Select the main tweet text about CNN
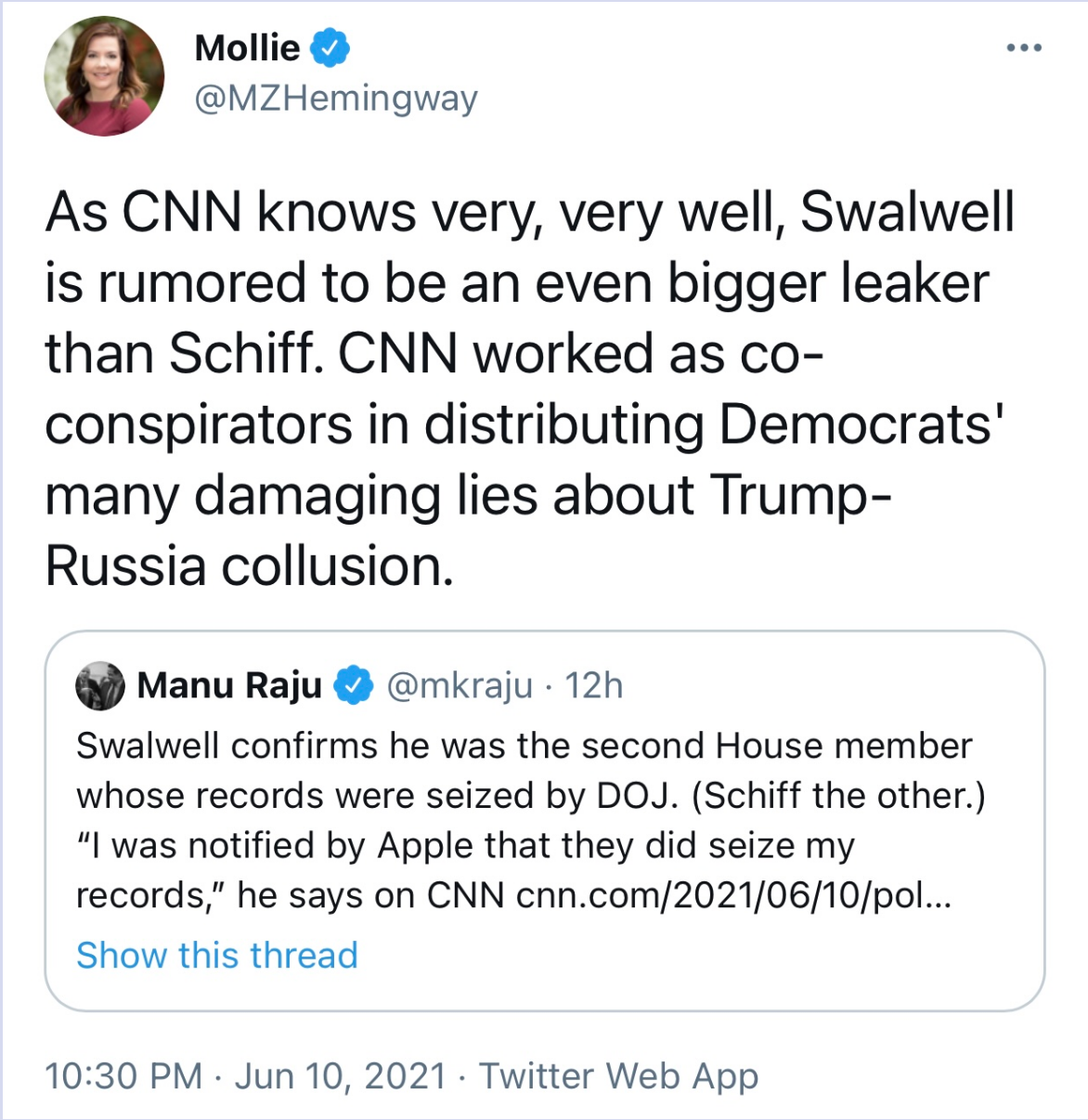 530,389
